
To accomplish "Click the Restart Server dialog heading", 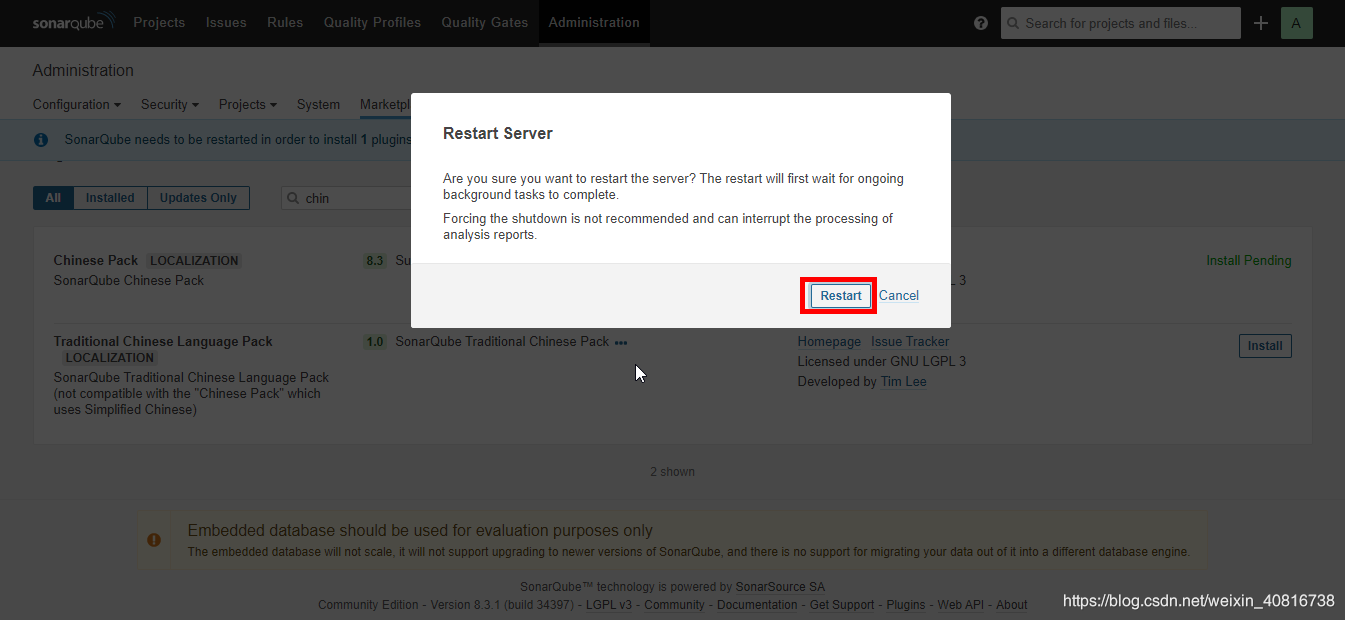I will pyautogui.click(x=498, y=133).
